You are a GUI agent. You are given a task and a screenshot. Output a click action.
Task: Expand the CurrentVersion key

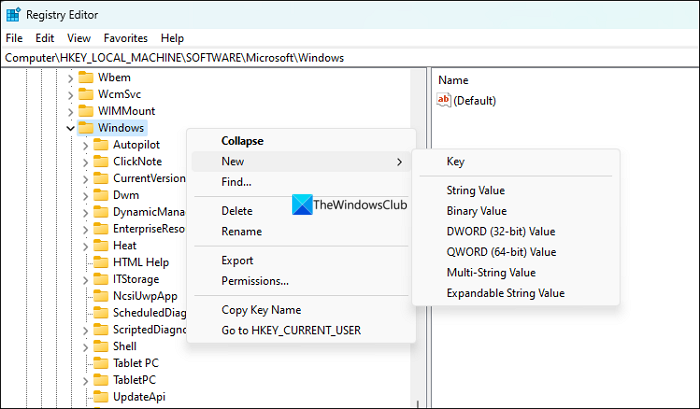tap(85, 179)
